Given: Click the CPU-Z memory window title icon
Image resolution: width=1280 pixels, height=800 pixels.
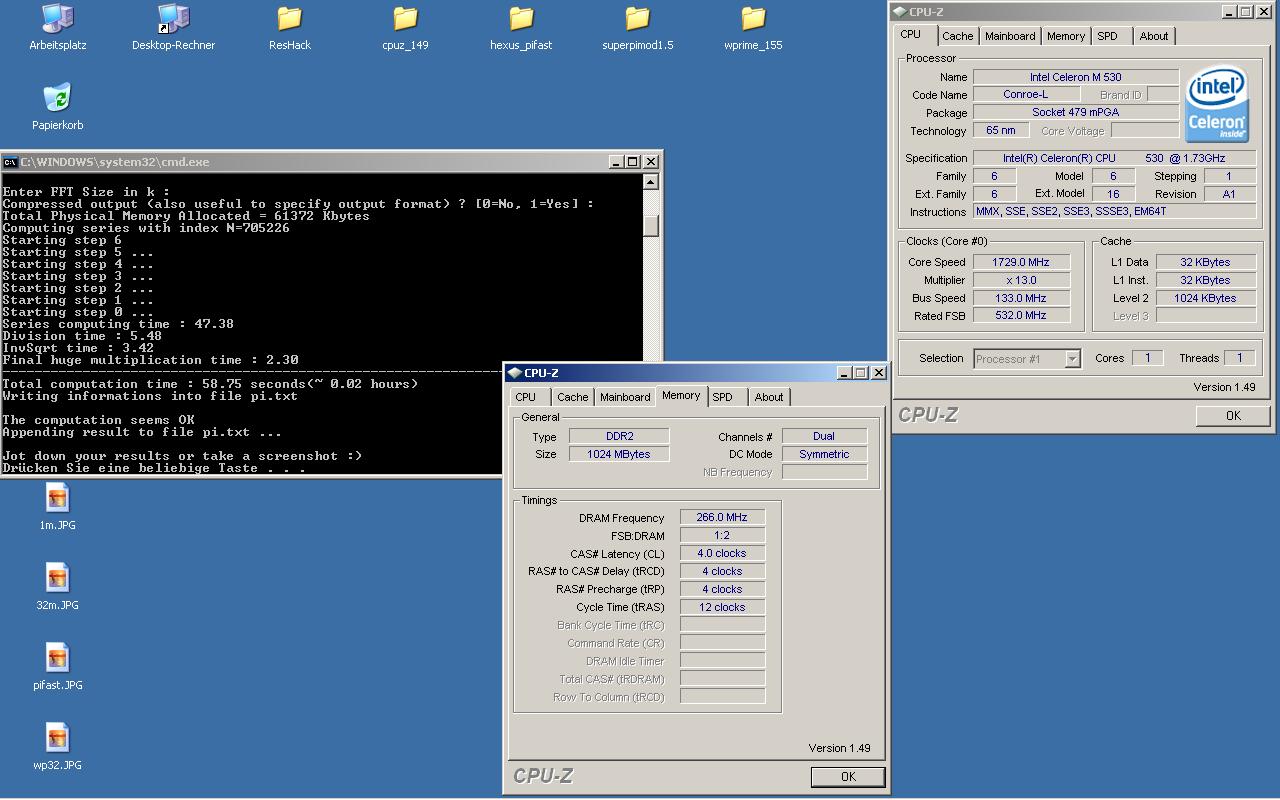Looking at the screenshot, I should [515, 373].
